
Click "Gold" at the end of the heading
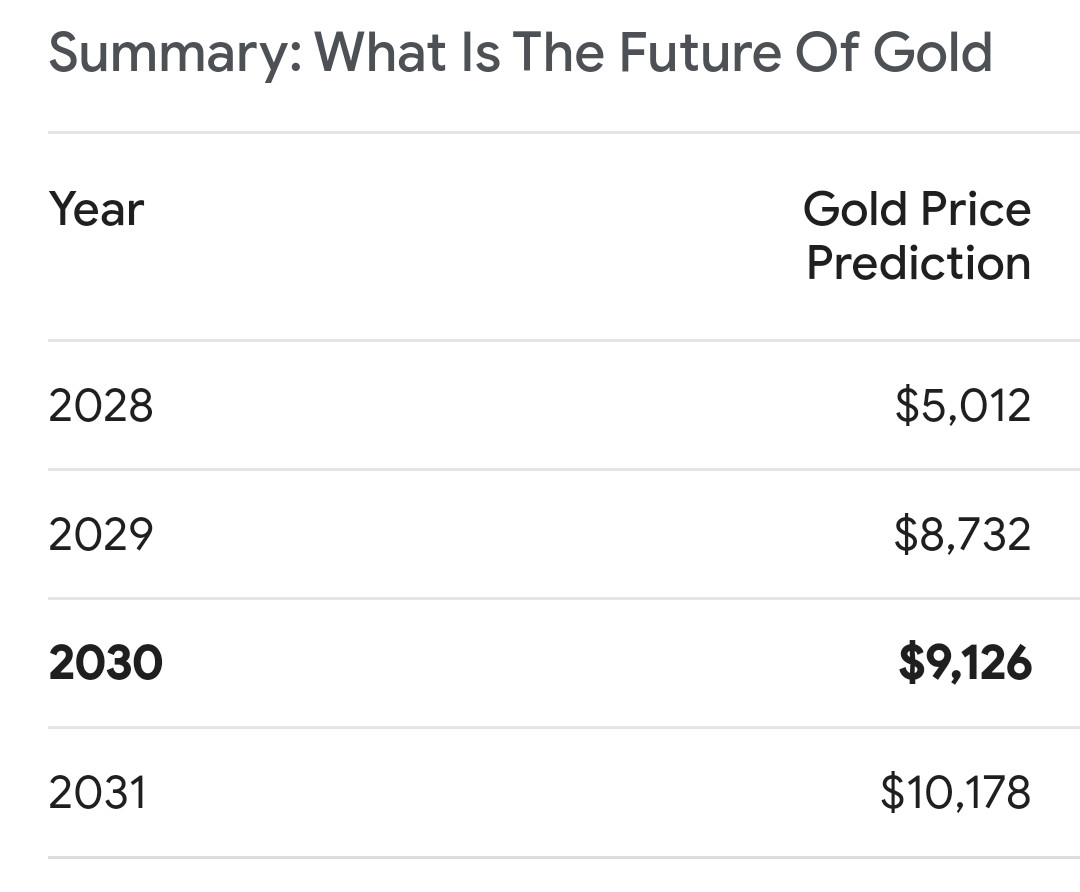coord(933,52)
